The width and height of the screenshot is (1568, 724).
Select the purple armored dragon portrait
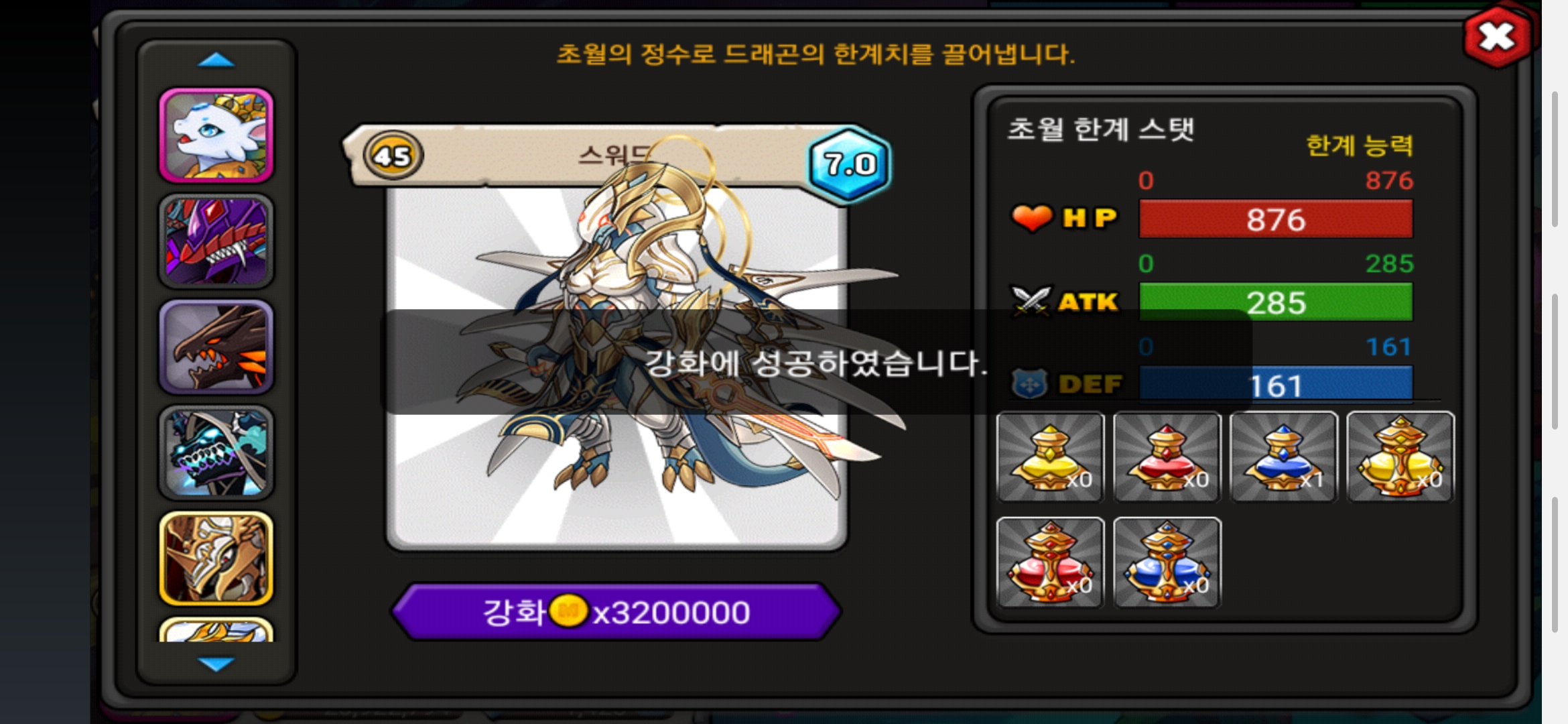click(216, 241)
